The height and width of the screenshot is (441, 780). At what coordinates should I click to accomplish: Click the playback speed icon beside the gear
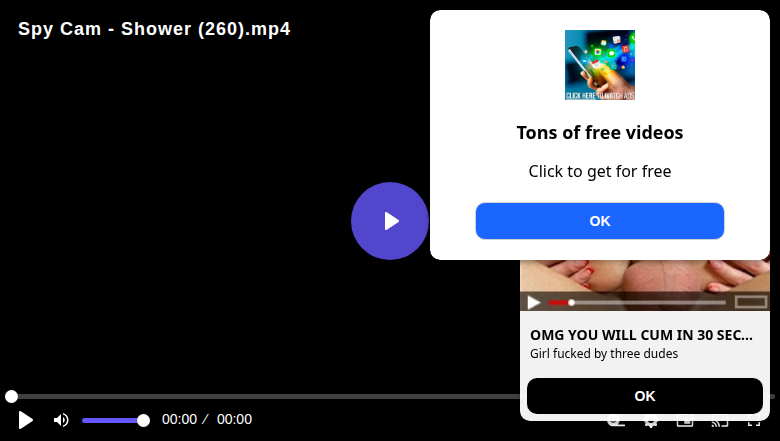click(x=616, y=423)
